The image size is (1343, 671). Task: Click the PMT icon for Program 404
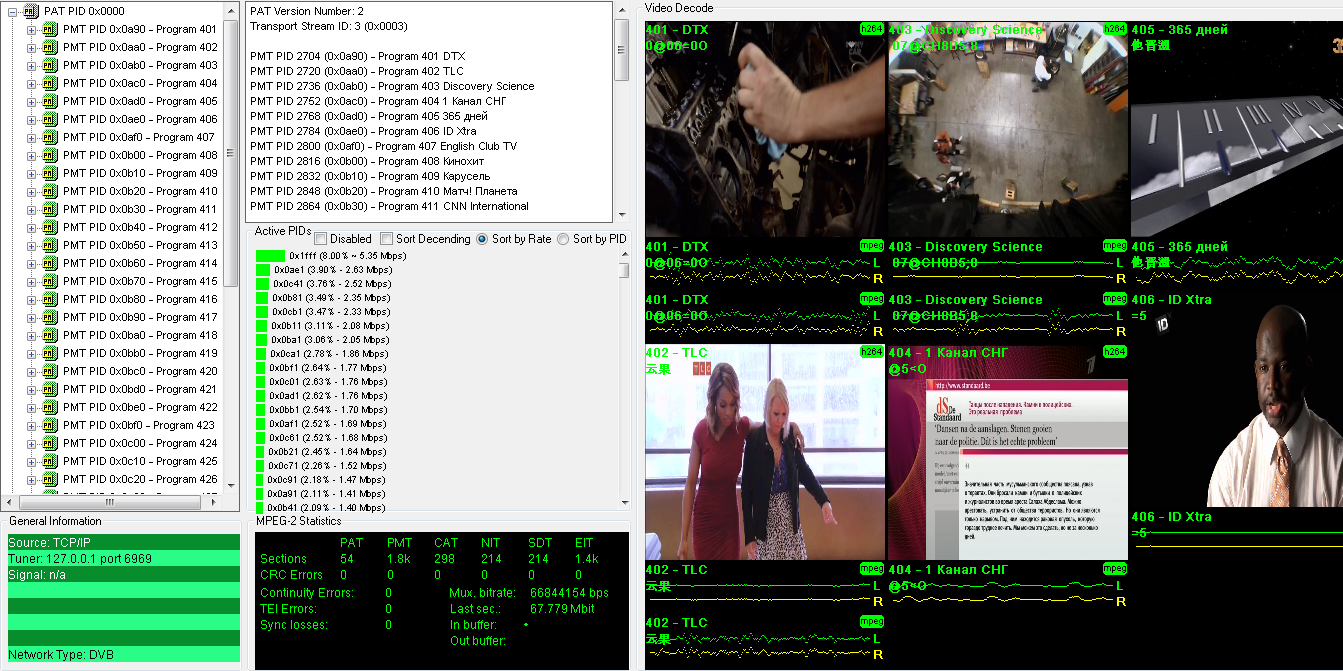click(50, 83)
